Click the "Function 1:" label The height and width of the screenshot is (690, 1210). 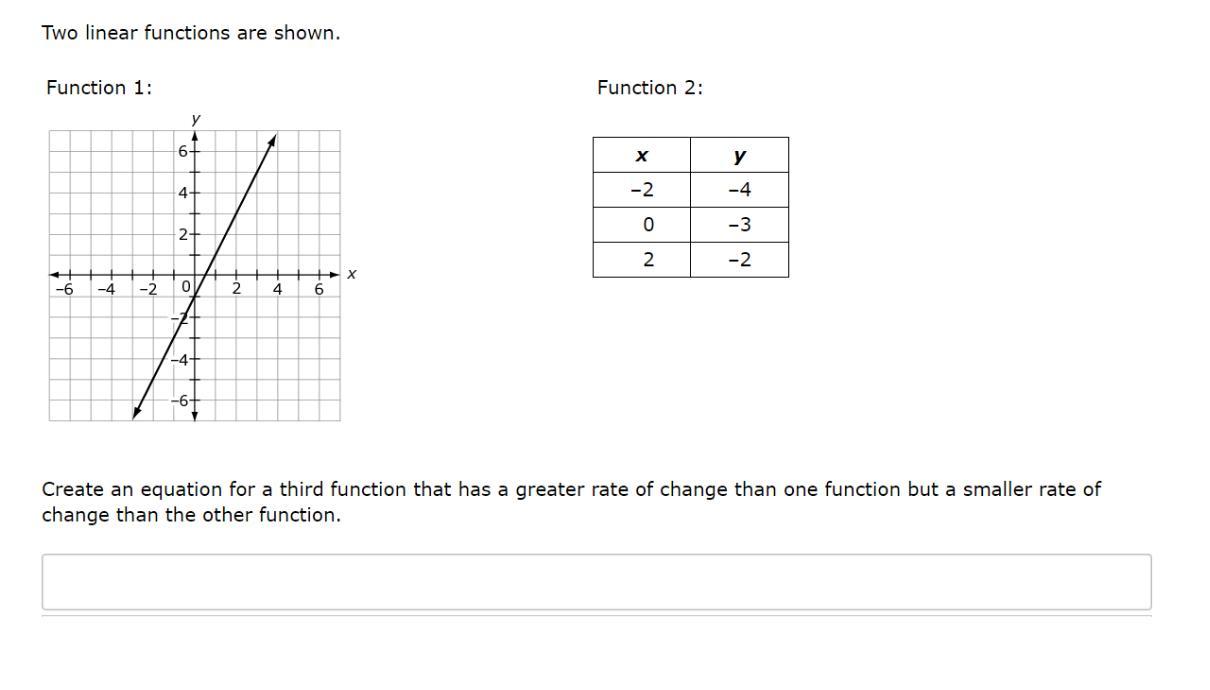(99, 88)
